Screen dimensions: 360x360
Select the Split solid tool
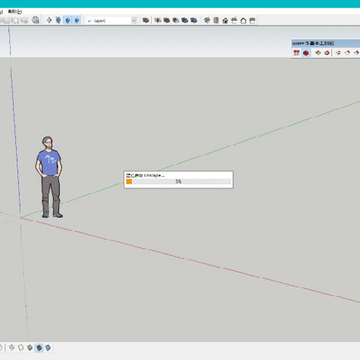tap(194, 20)
